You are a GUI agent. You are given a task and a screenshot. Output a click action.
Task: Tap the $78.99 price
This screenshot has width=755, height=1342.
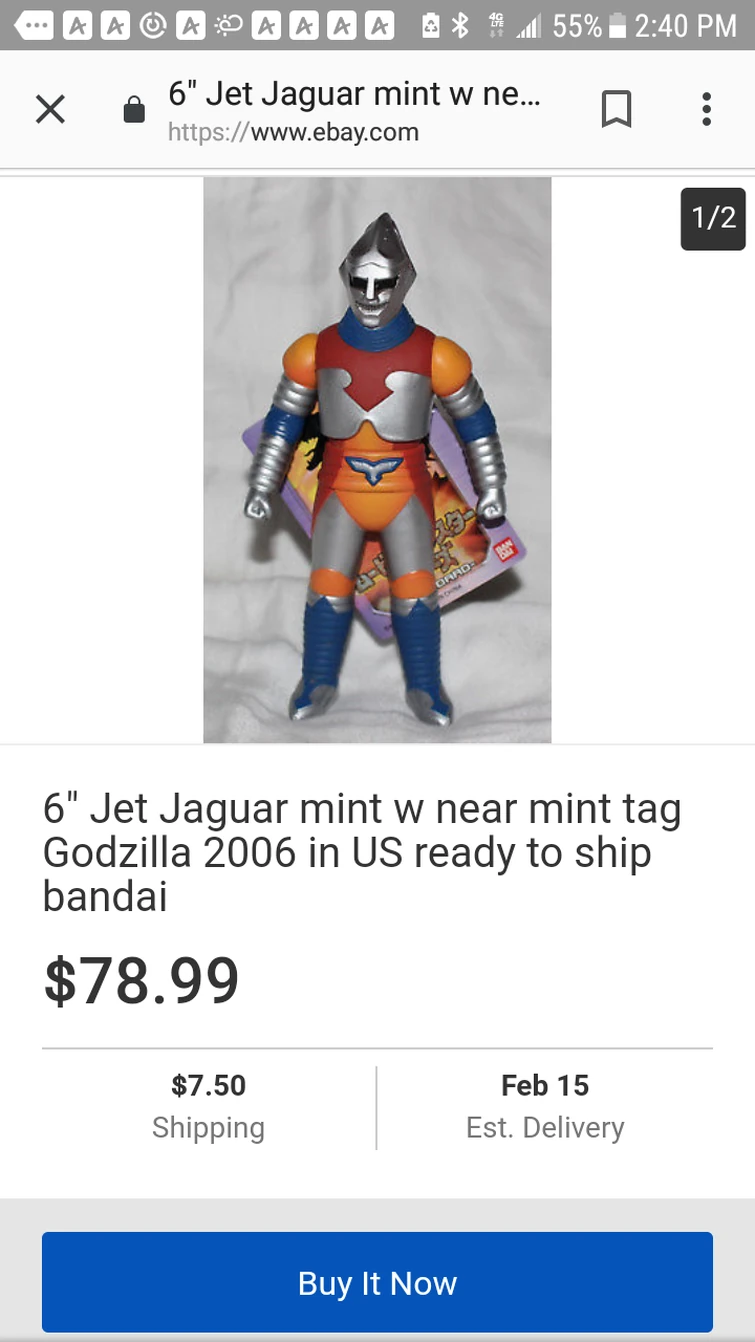[141, 980]
